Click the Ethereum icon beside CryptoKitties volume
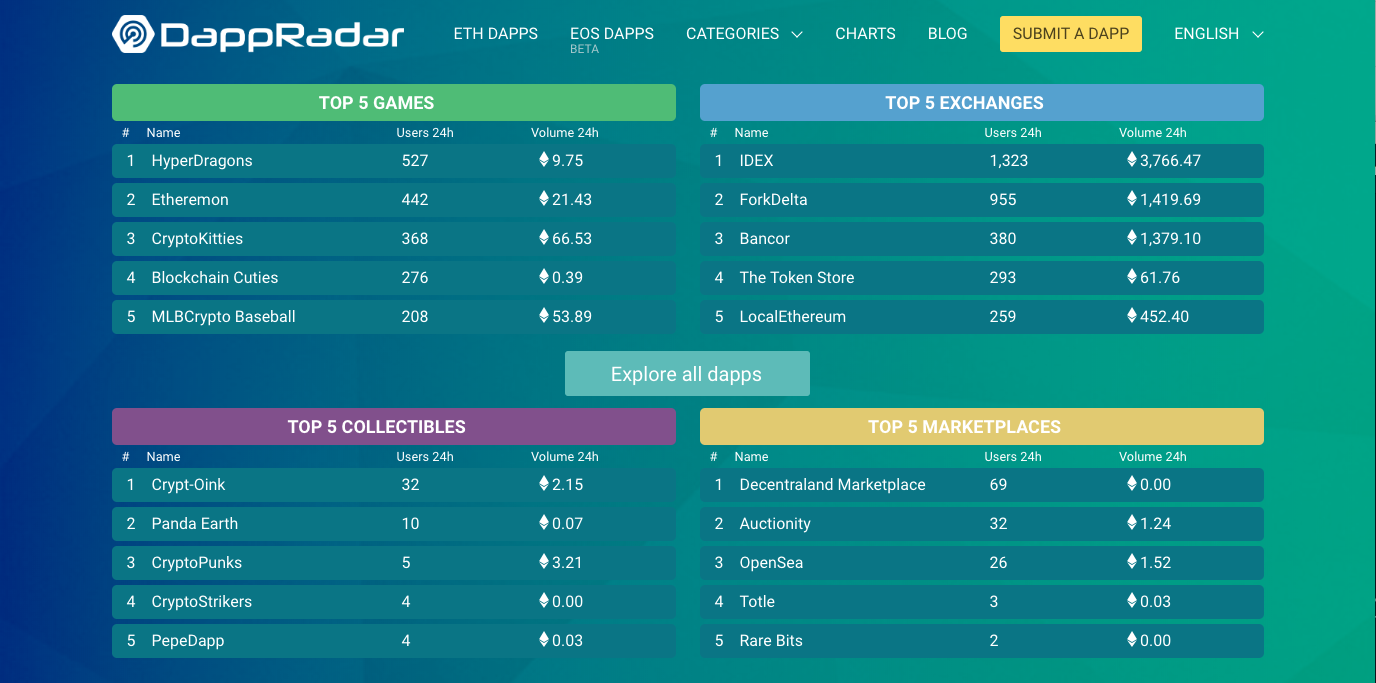 coord(544,238)
